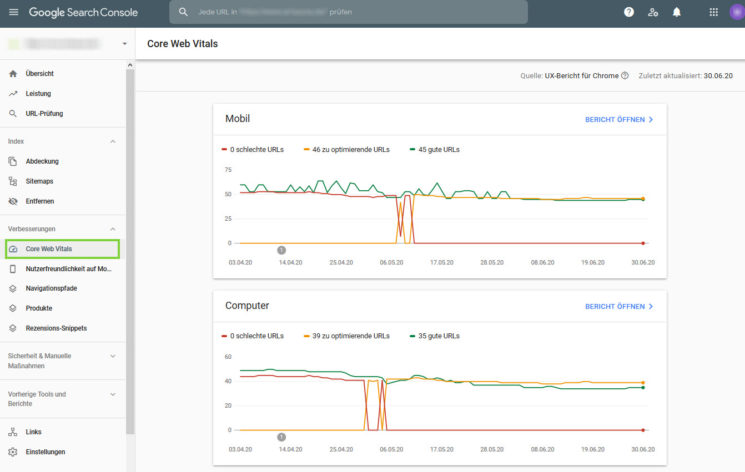This screenshot has height=472, width=745.
Task: Open the hamburger navigation menu
Action: (x=13, y=12)
